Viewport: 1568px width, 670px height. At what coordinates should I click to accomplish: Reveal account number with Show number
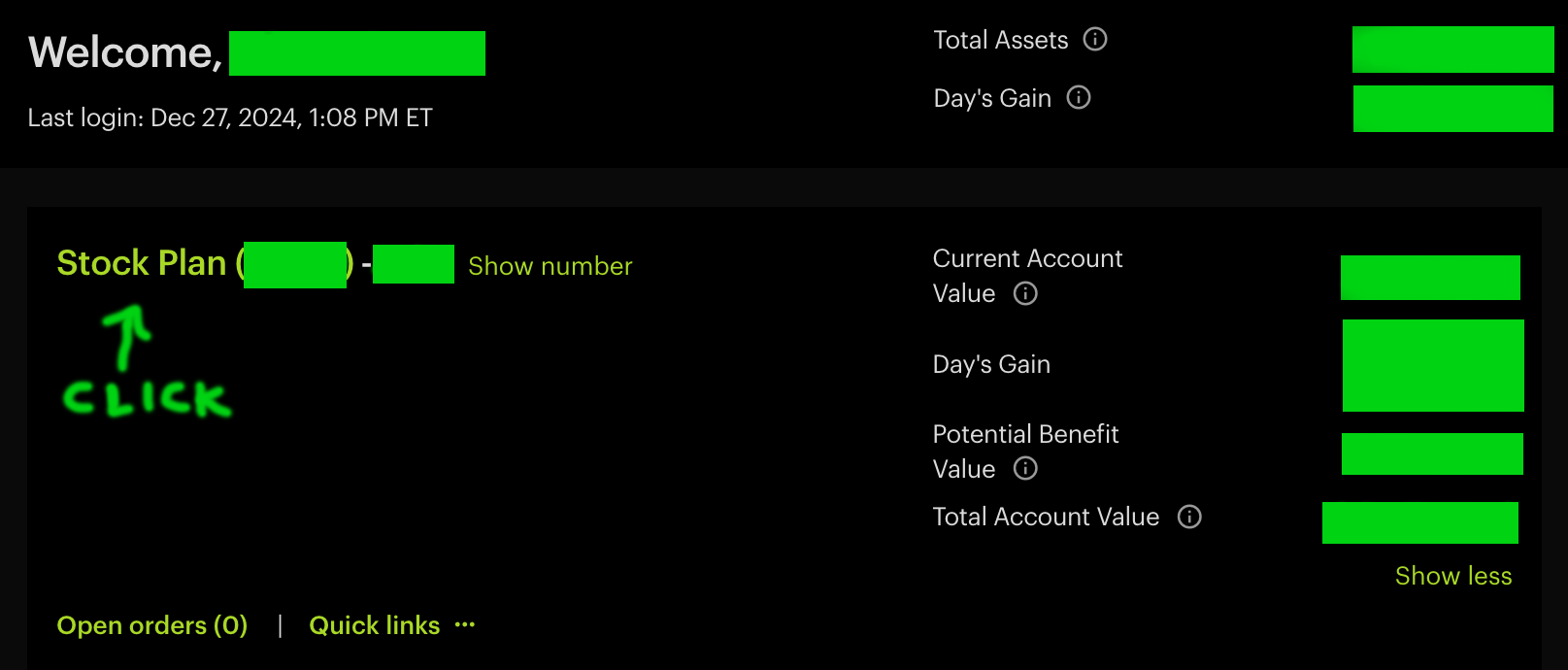pos(550,266)
